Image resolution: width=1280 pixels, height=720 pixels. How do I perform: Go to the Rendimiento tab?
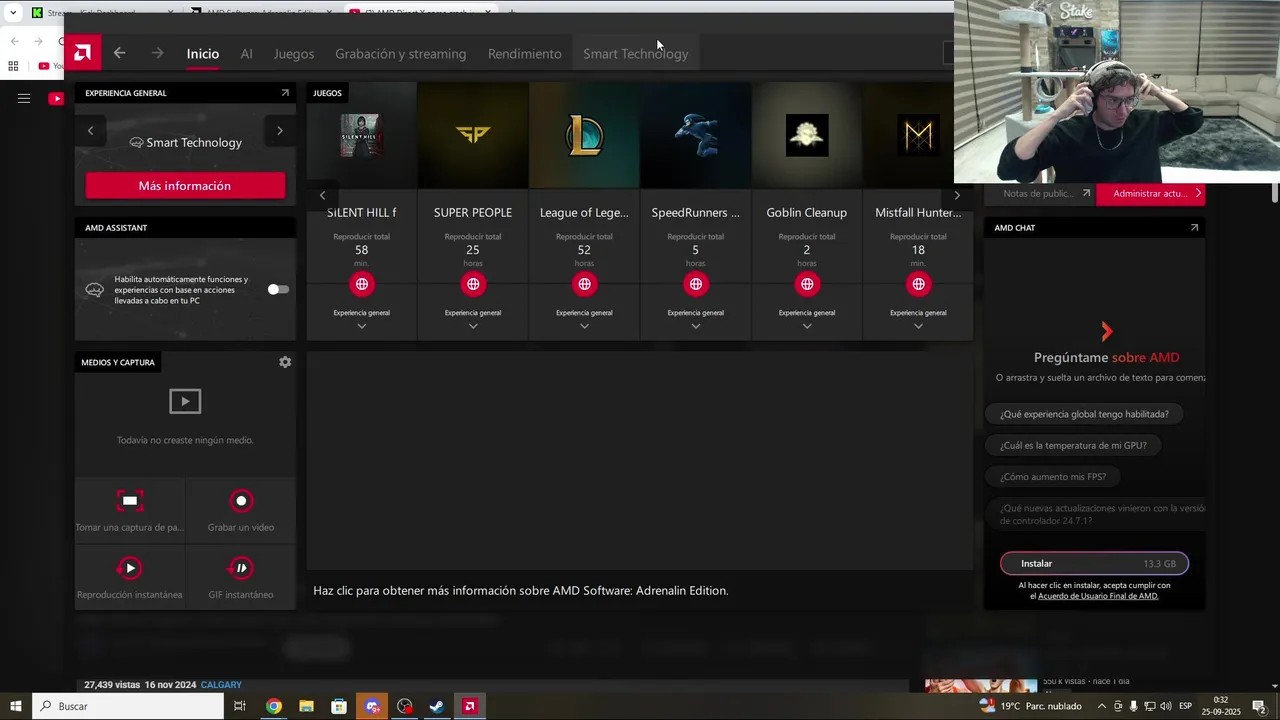525,54
